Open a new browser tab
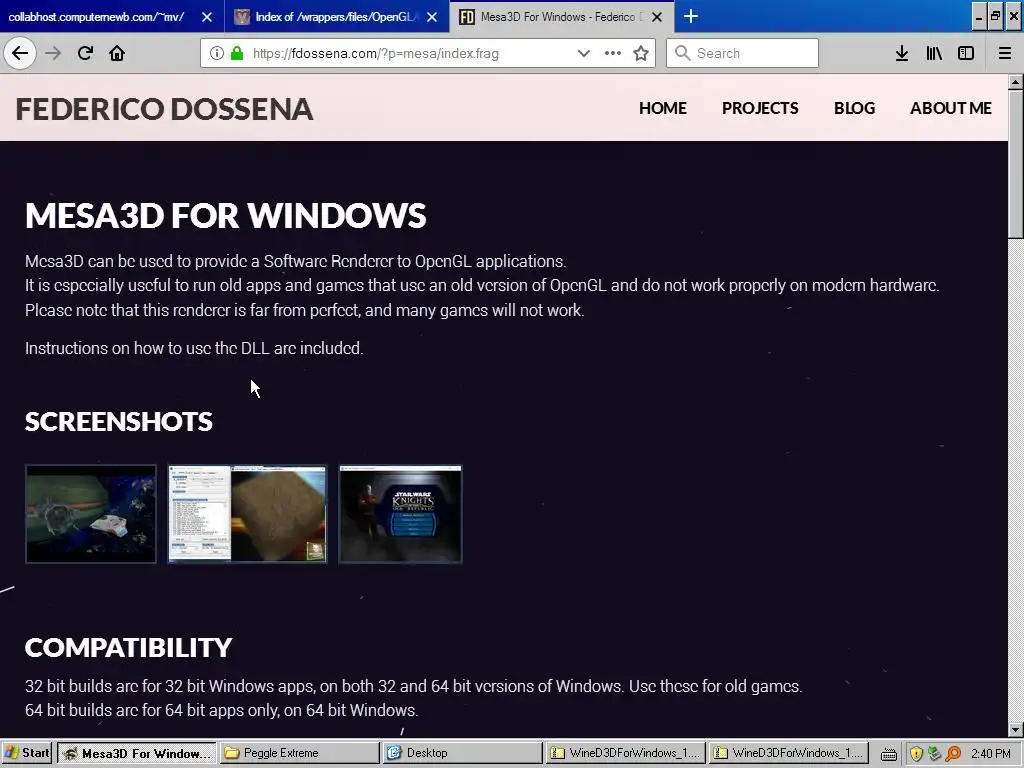1024x768 pixels. (691, 16)
